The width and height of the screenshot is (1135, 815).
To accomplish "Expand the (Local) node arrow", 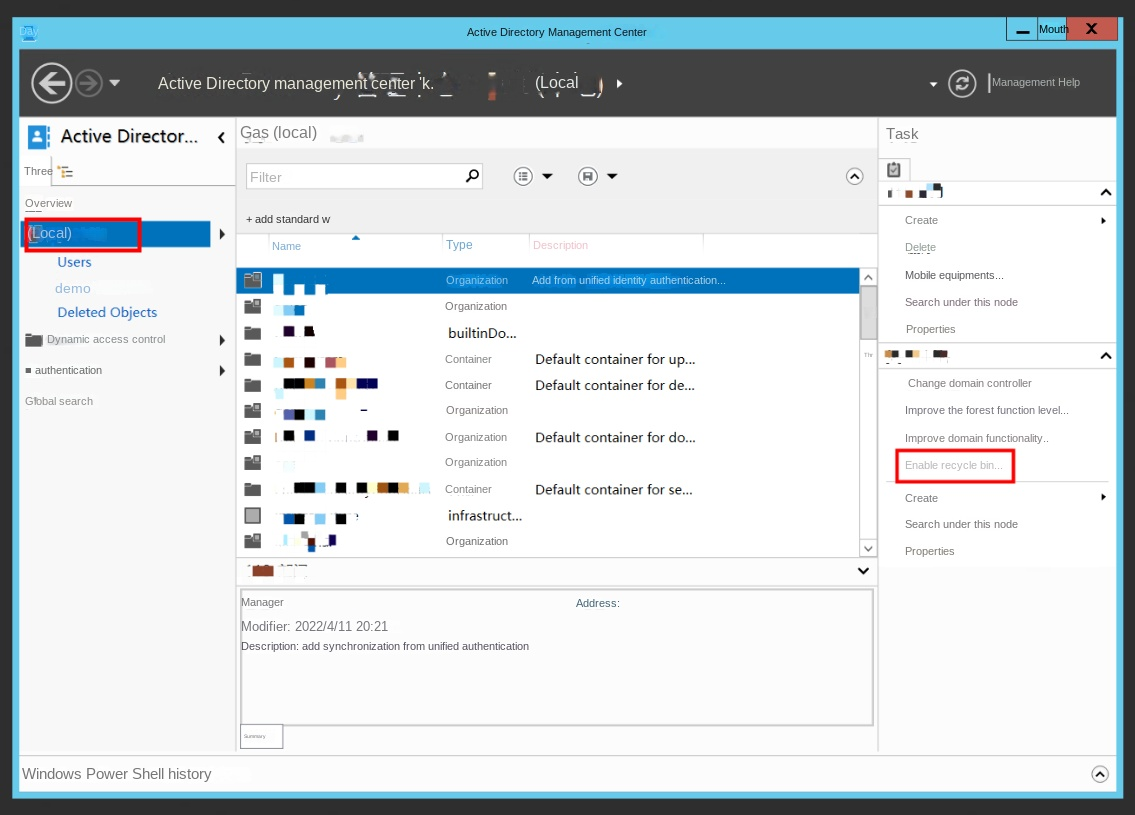I will tap(222, 234).
